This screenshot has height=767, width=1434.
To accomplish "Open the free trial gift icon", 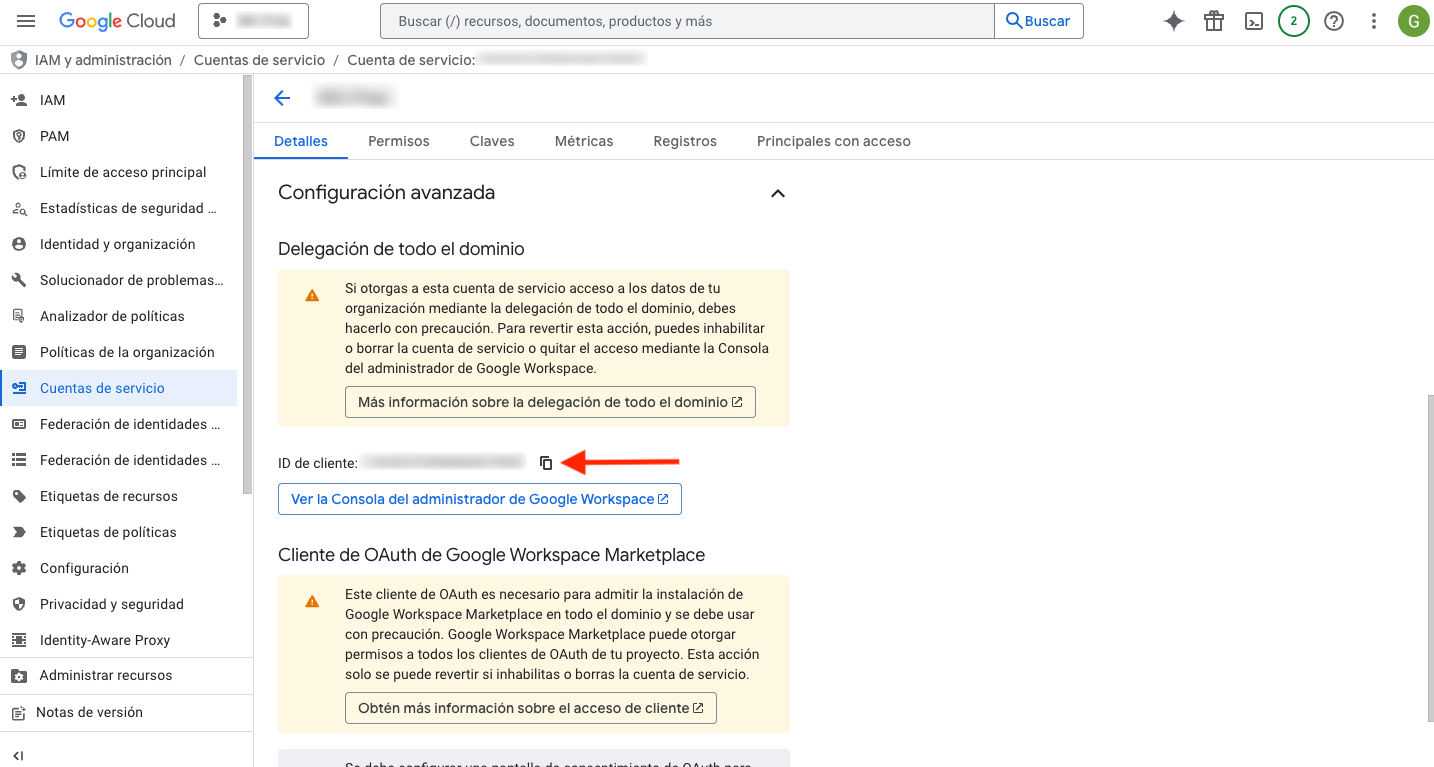I will pos(1214,21).
